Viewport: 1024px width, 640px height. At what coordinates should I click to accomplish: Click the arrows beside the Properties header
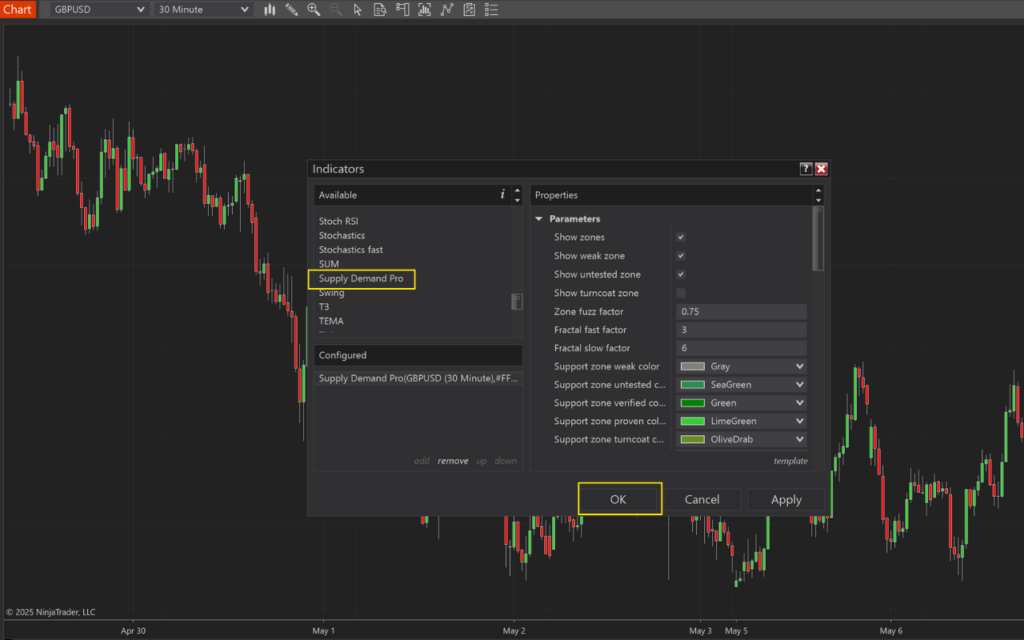click(x=818, y=195)
